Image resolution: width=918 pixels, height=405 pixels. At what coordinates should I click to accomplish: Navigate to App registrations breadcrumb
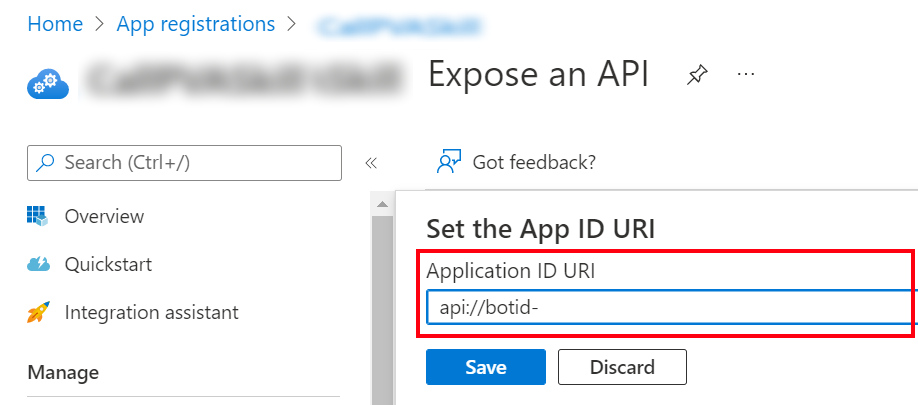point(195,23)
